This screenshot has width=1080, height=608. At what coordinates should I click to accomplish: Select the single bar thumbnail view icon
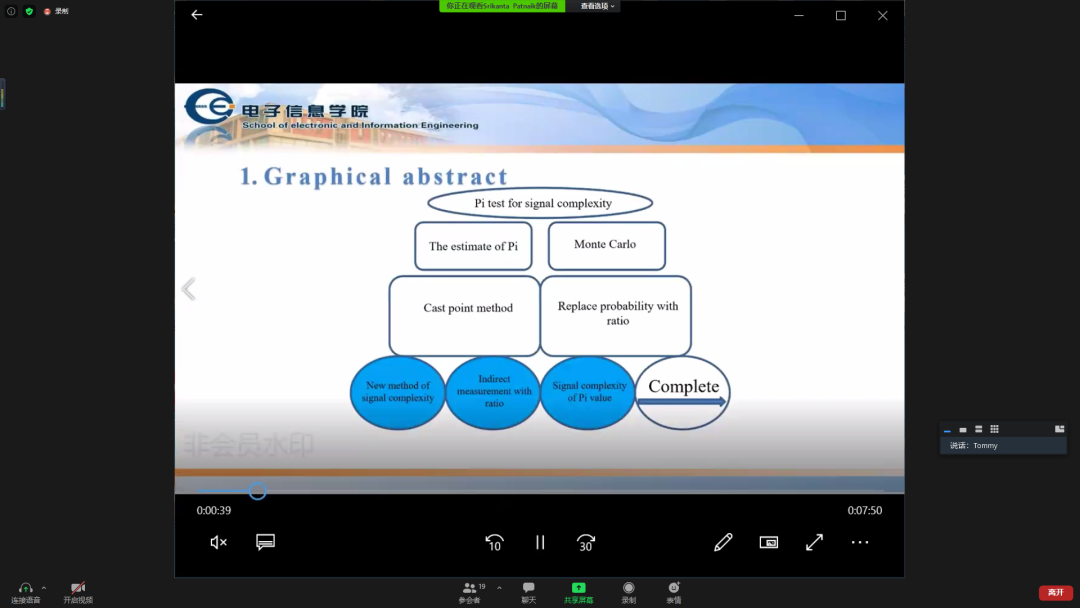click(963, 430)
